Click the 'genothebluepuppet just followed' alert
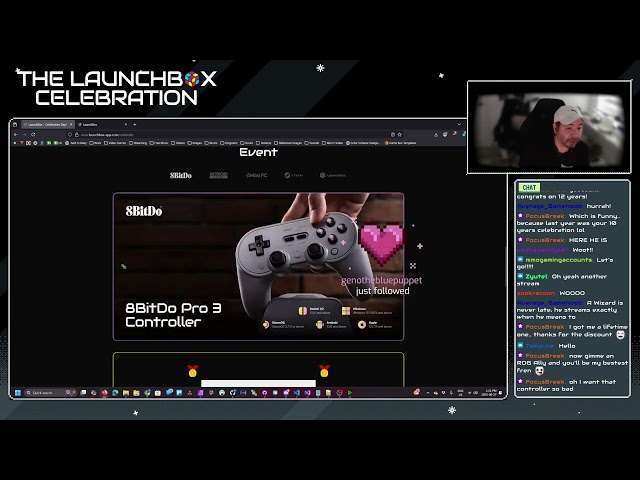 382,286
